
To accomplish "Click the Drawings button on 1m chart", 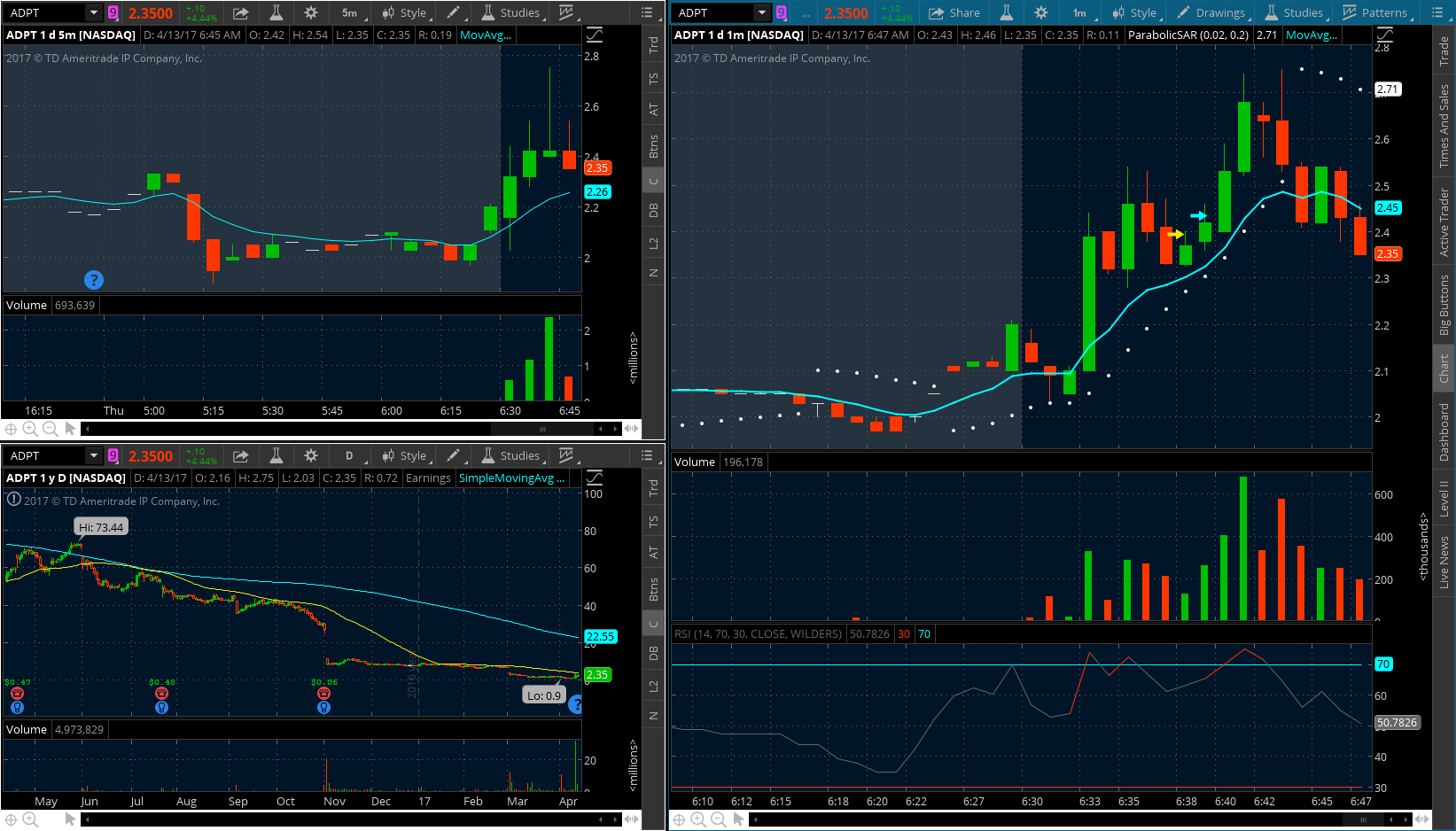I will (1211, 12).
